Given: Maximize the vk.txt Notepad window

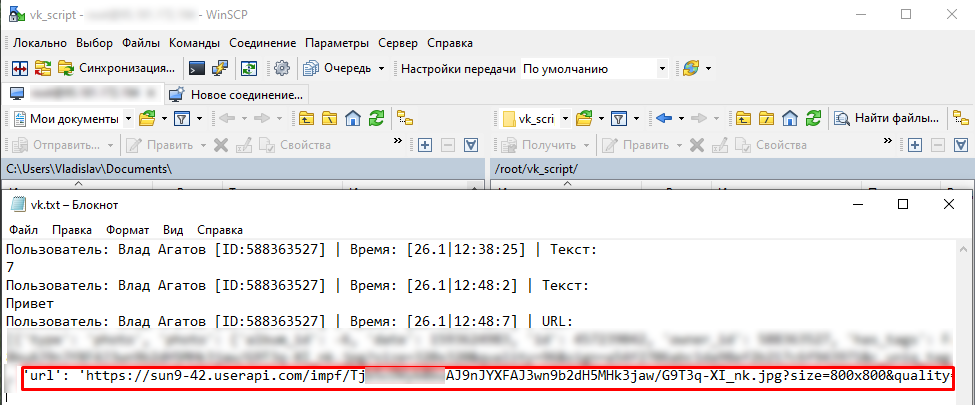Looking at the screenshot, I should (x=903, y=204).
